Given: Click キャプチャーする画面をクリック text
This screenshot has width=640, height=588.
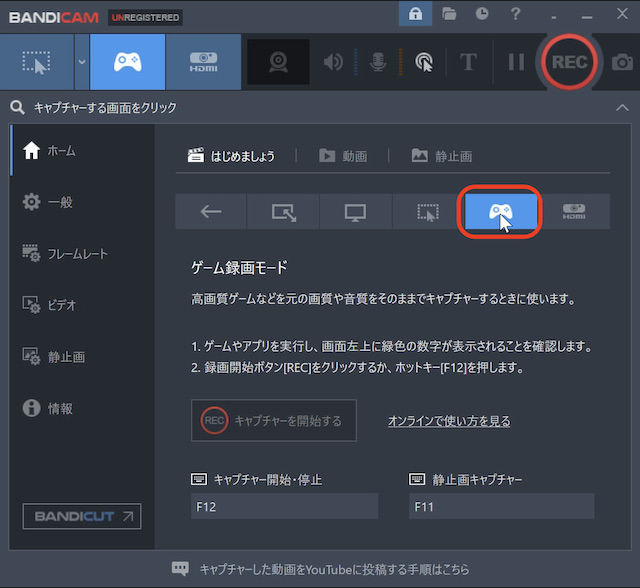Looking at the screenshot, I should [x=105, y=108].
